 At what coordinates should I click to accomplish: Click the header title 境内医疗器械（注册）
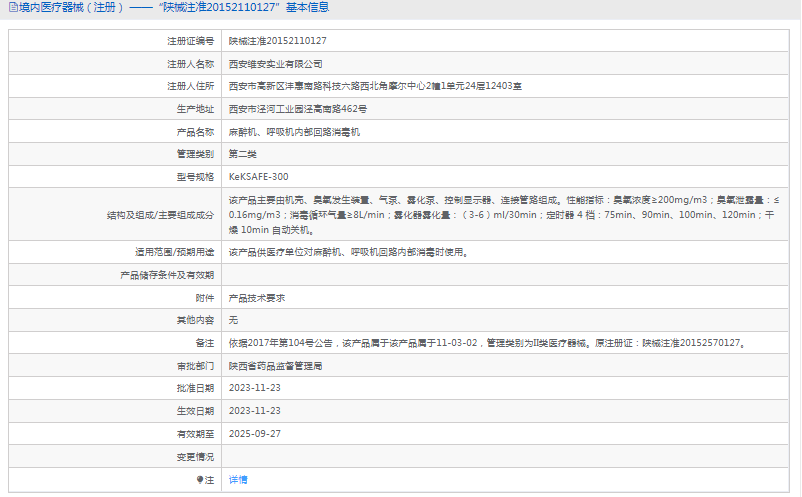tap(68, 8)
